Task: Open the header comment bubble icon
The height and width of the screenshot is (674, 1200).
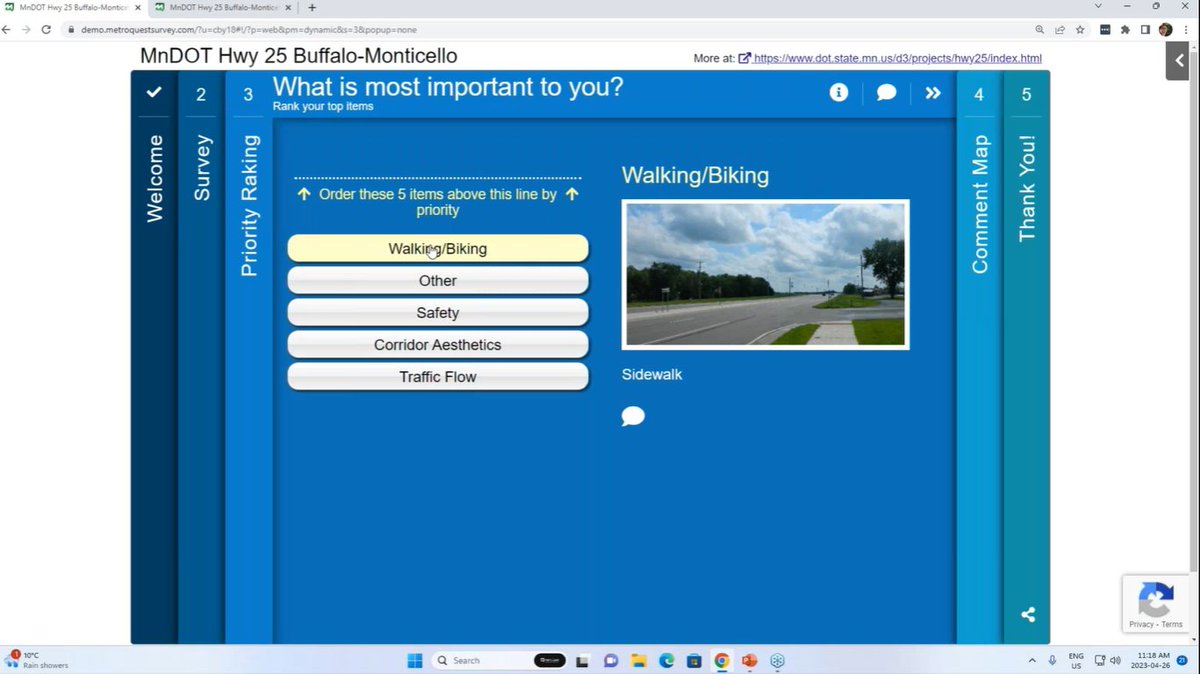Action: coord(887,93)
